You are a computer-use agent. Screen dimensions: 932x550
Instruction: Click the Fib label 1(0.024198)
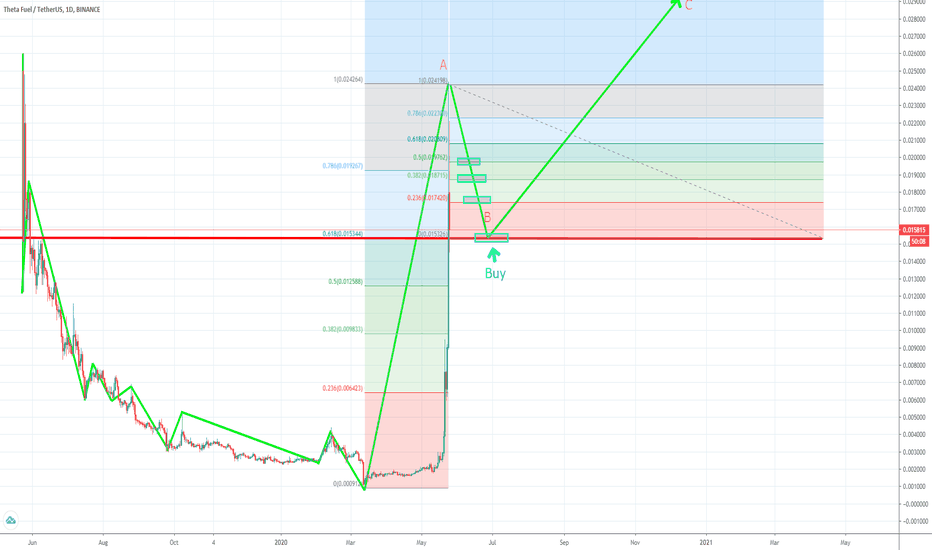(433, 80)
